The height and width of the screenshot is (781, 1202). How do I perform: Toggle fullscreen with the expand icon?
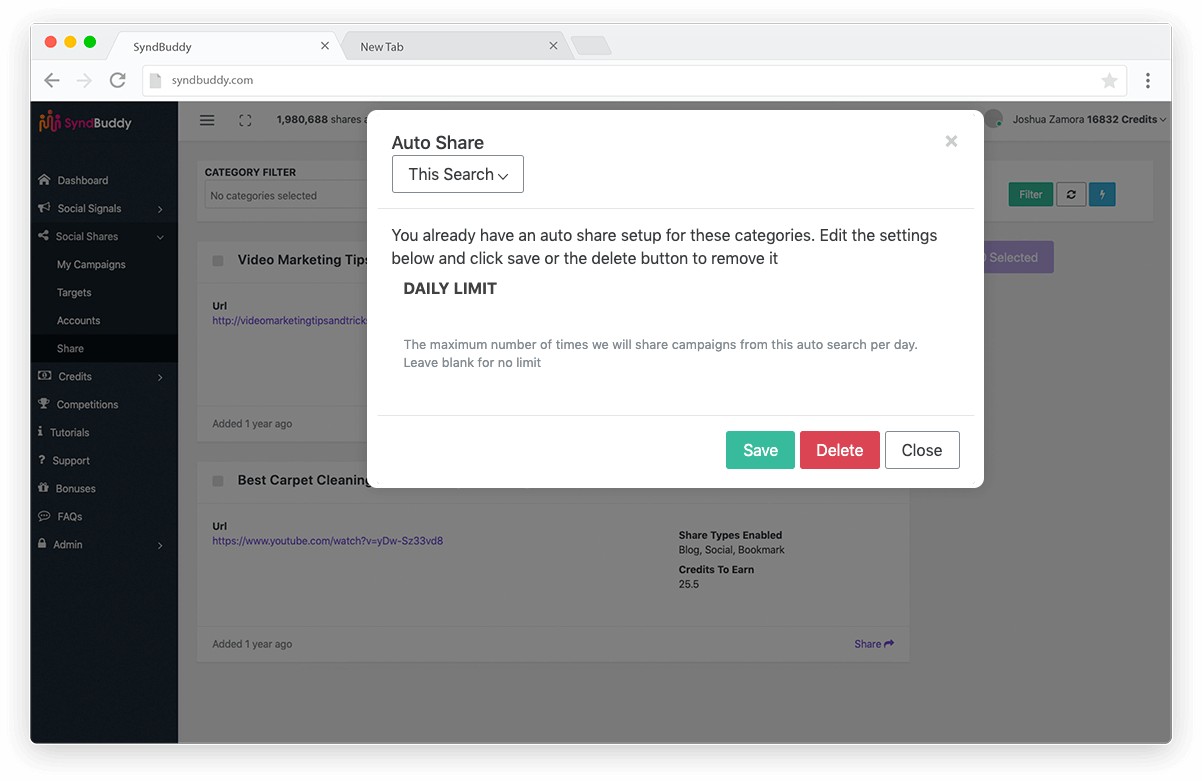[245, 120]
